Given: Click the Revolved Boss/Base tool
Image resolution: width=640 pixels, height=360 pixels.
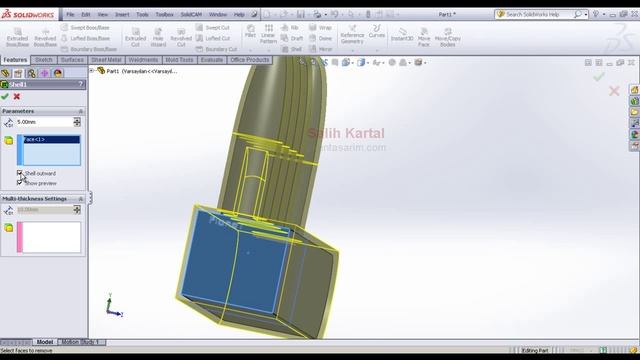Looking at the screenshot, I should pyautogui.click(x=45, y=37).
